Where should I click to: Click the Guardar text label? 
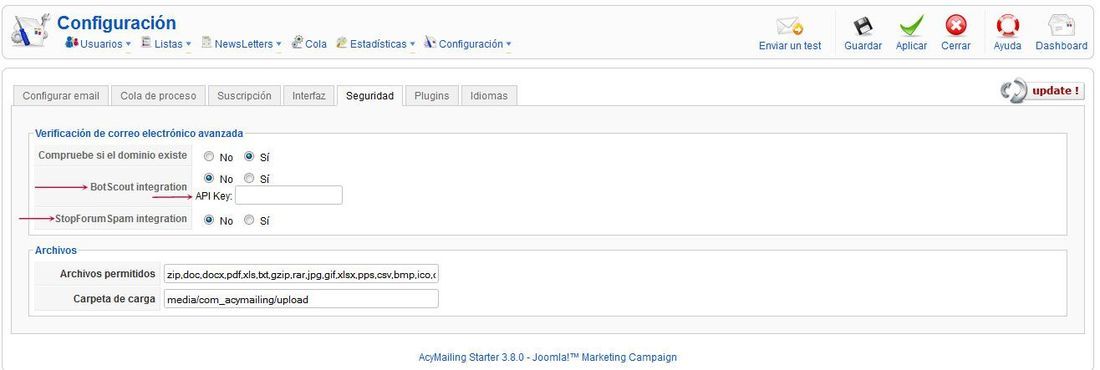pyautogui.click(x=863, y=46)
